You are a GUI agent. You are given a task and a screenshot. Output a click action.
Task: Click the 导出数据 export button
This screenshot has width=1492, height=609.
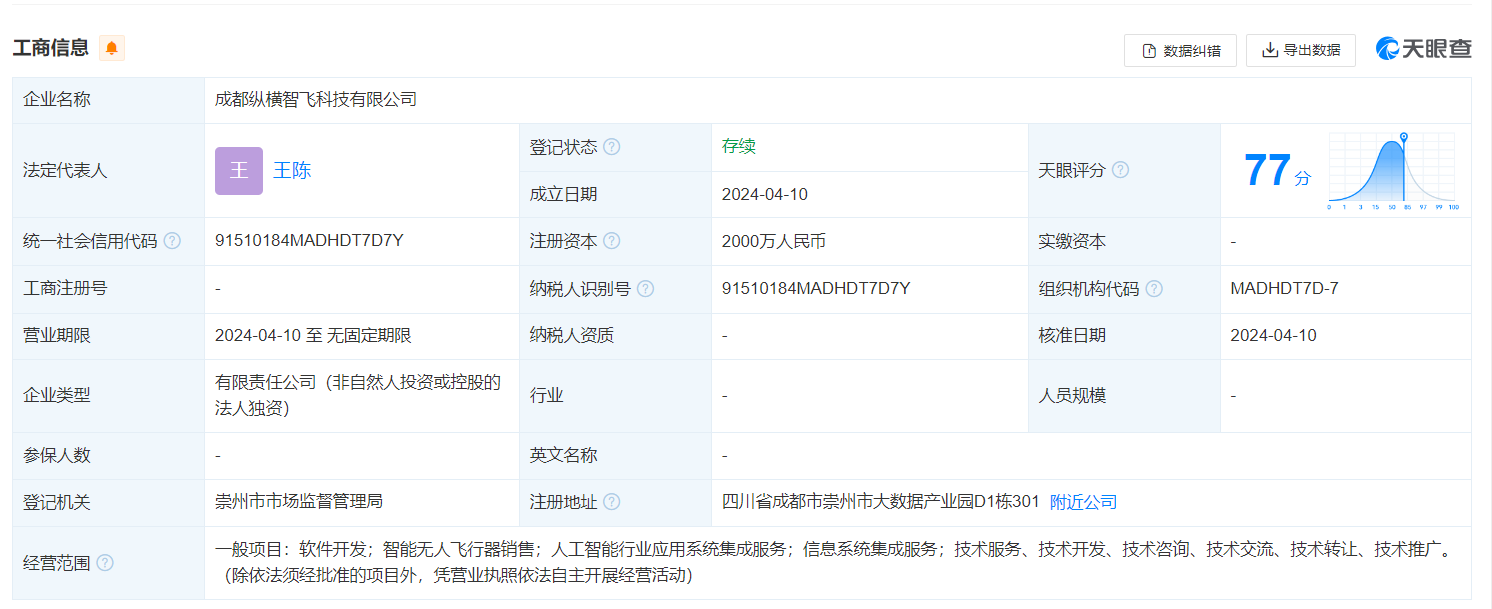click(x=1300, y=50)
